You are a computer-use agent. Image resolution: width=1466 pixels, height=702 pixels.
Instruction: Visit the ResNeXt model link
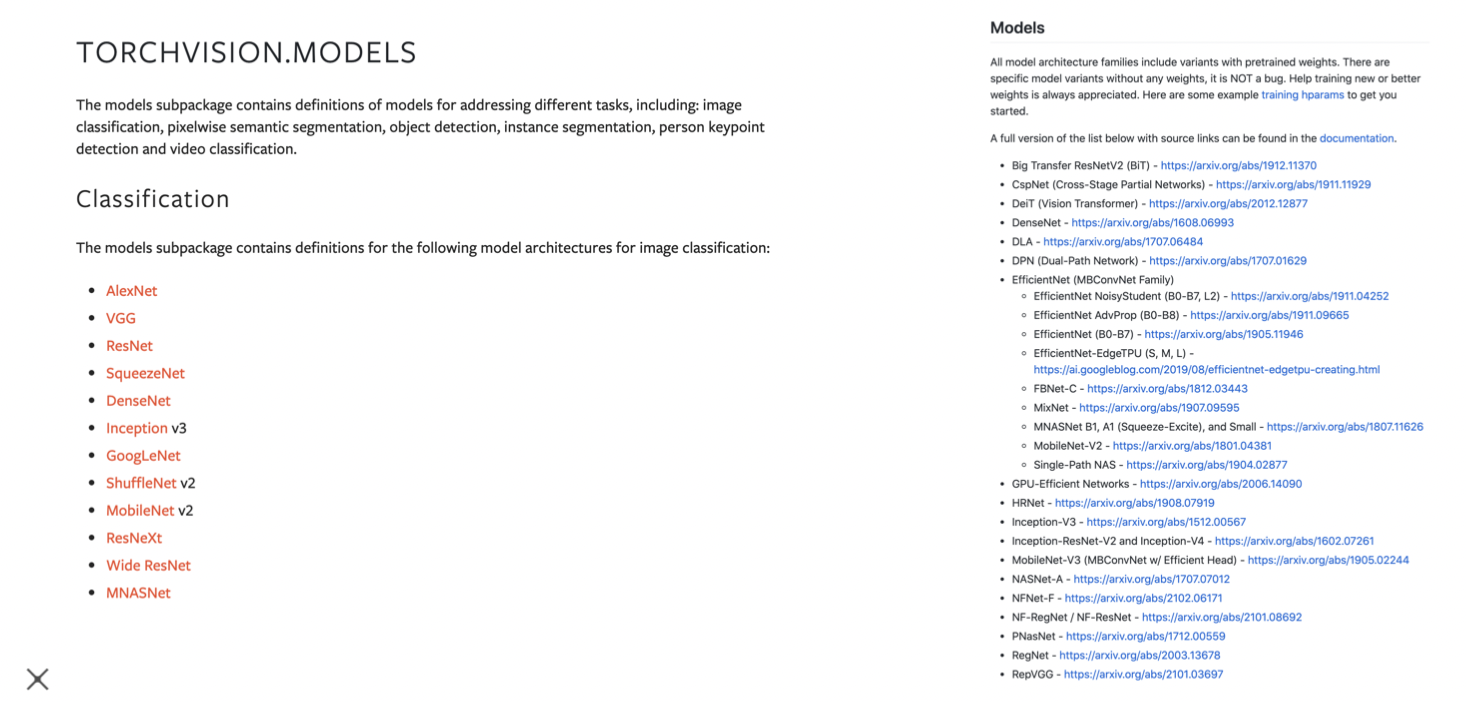tap(134, 538)
